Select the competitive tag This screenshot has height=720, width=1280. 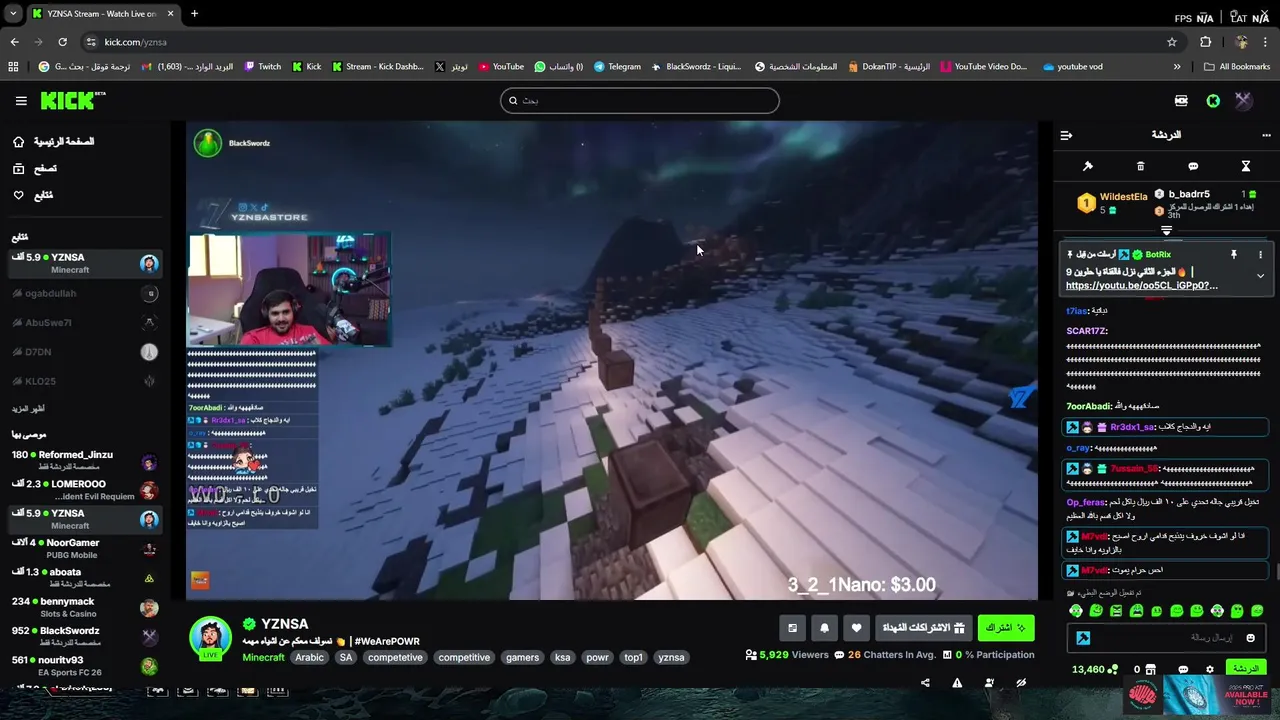[464, 657]
